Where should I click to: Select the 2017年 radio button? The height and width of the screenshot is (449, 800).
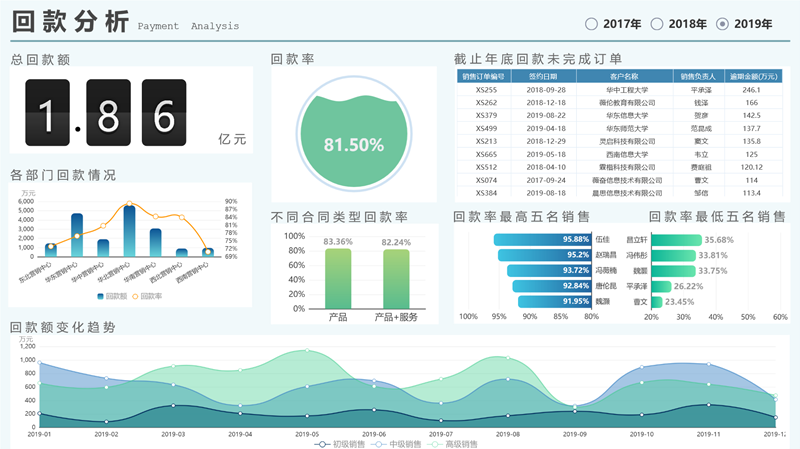click(591, 23)
